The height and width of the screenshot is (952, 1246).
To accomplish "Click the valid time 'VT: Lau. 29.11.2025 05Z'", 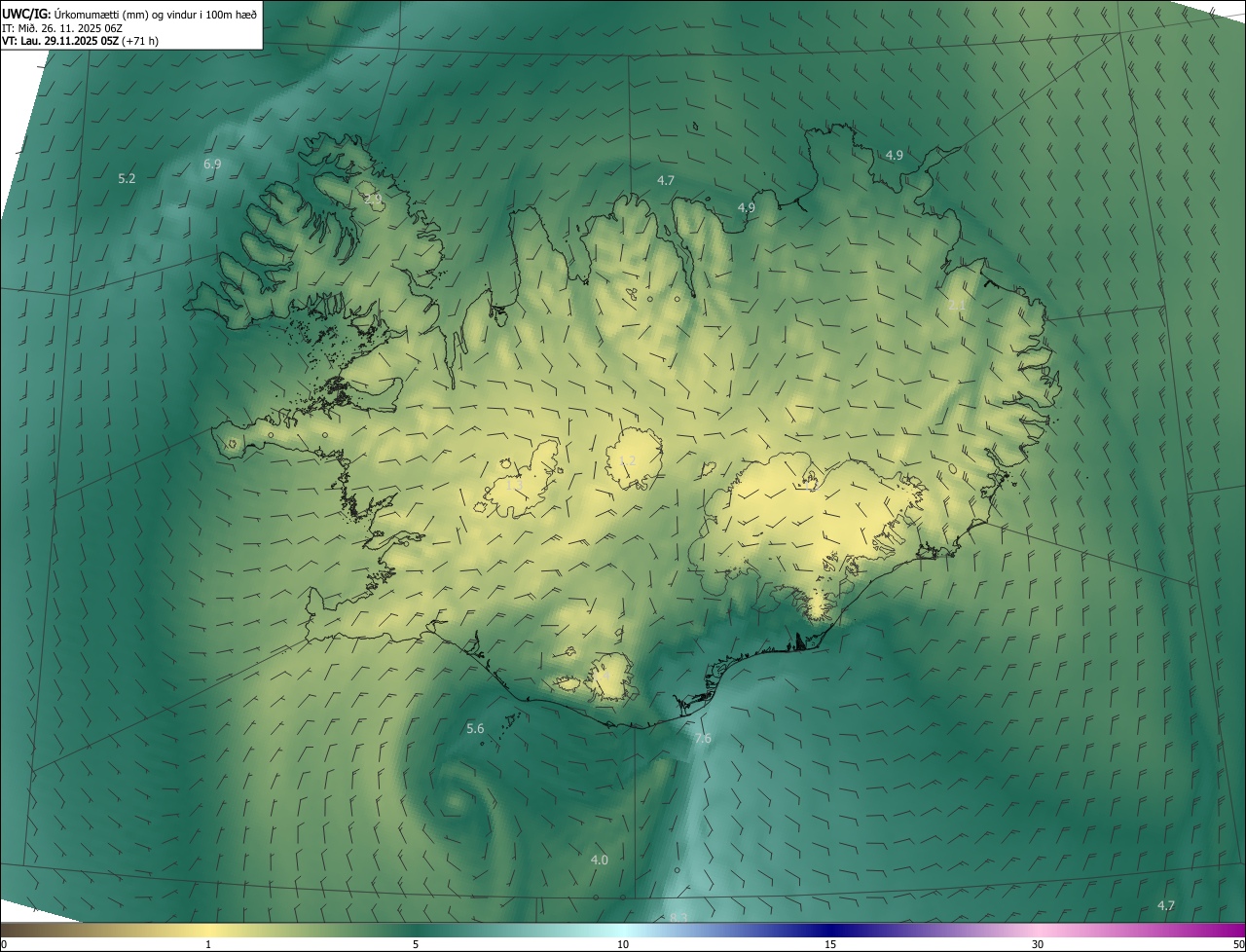I will (x=60, y=41).
